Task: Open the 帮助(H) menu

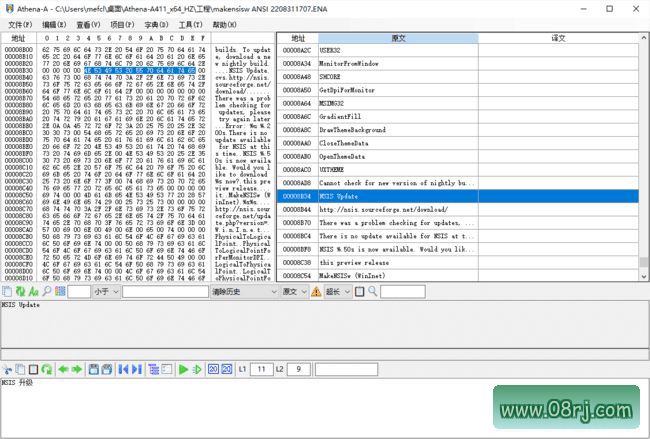Action: pos(224,25)
